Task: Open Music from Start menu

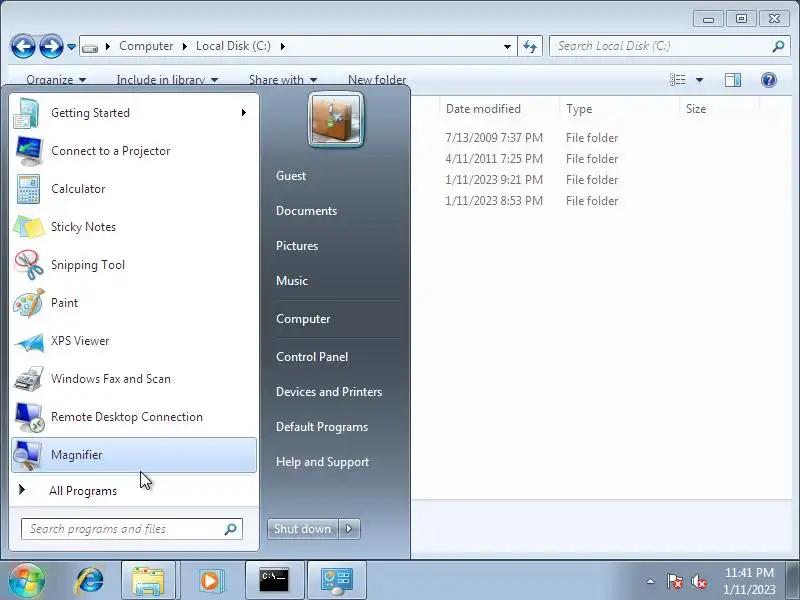Action: coord(292,281)
